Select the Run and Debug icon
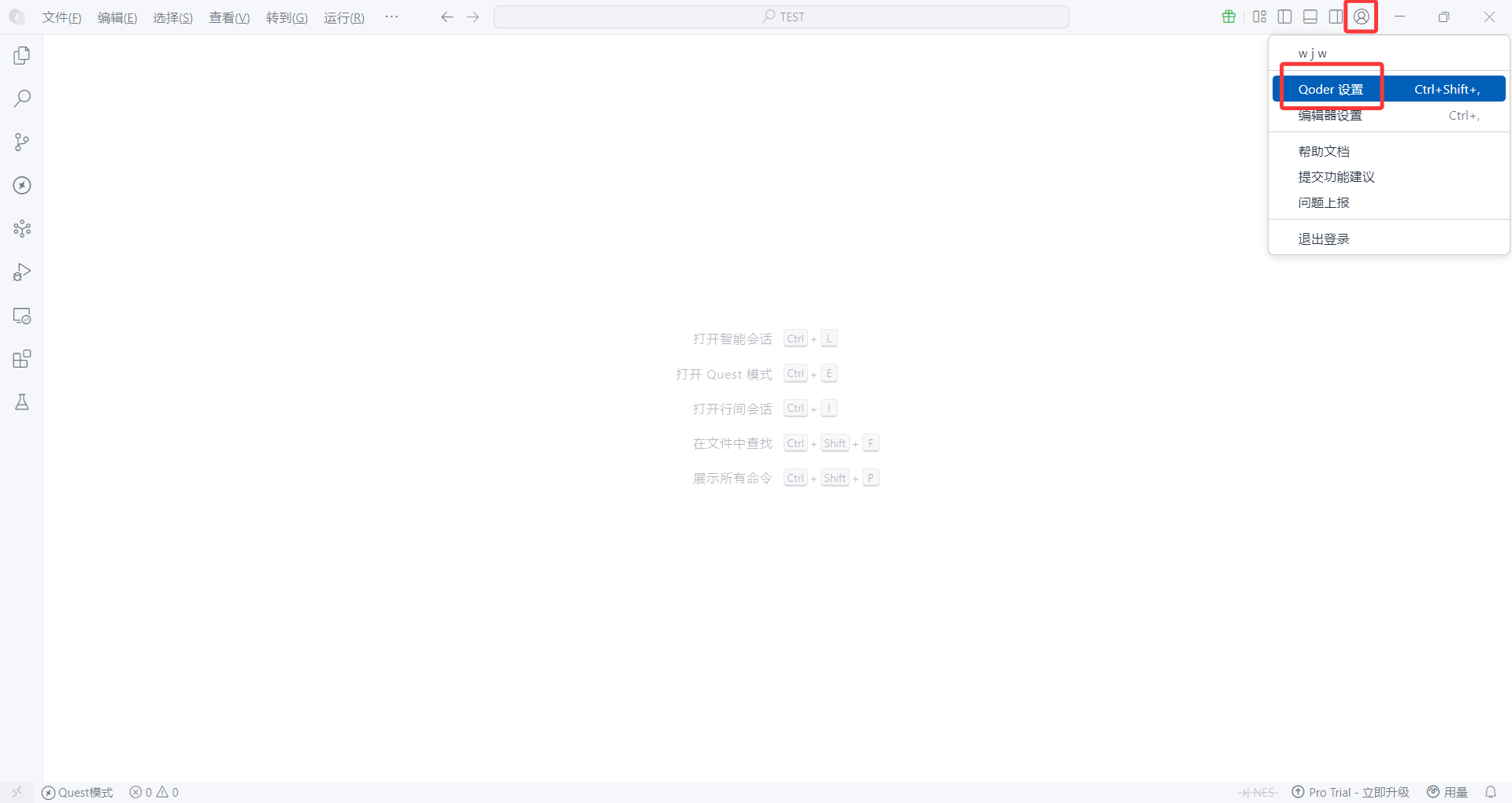1512x803 pixels. [x=21, y=272]
